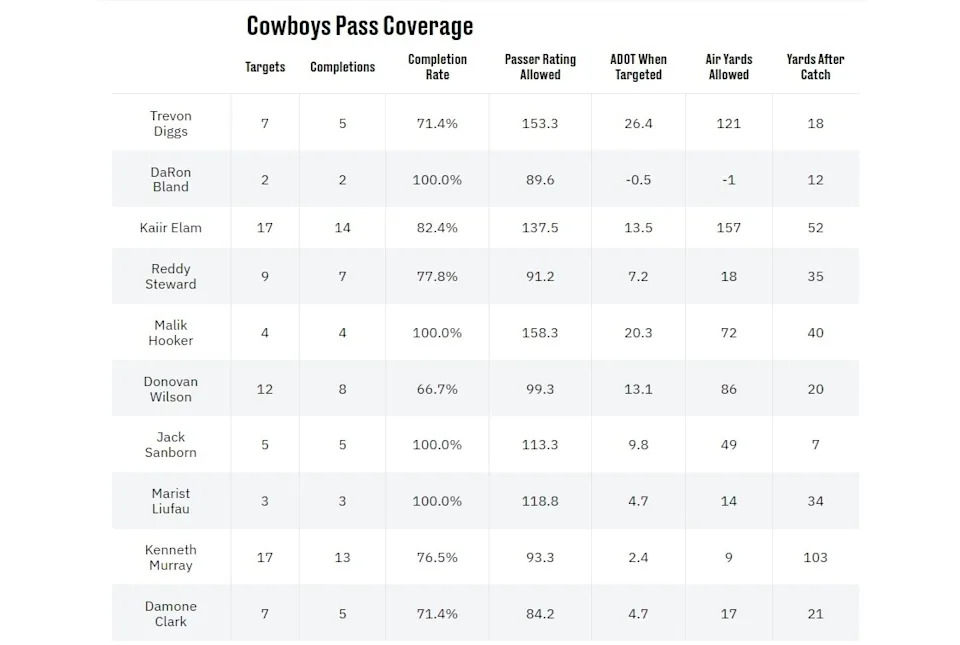
Task: Select the Trevon Diggs row name
Action: pyautogui.click(x=171, y=124)
